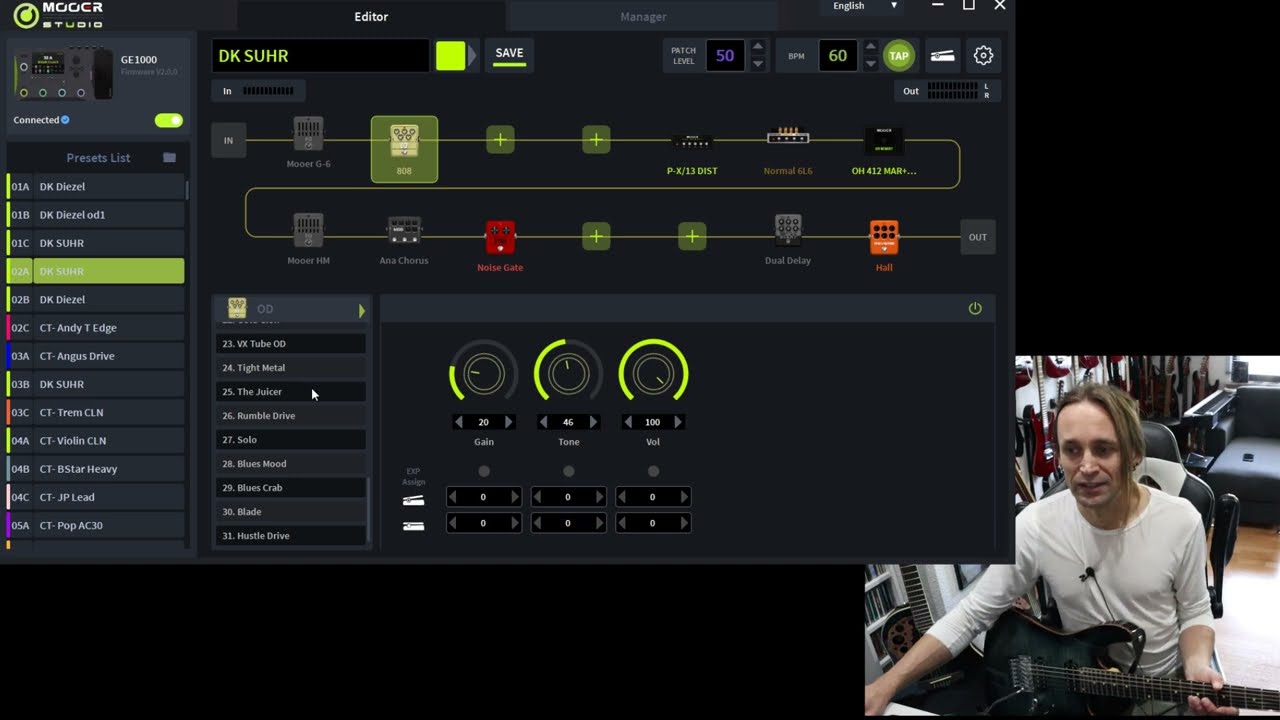The image size is (1280, 720).
Task: Toggle EXP assign dot for Tone
Action: coord(569,471)
